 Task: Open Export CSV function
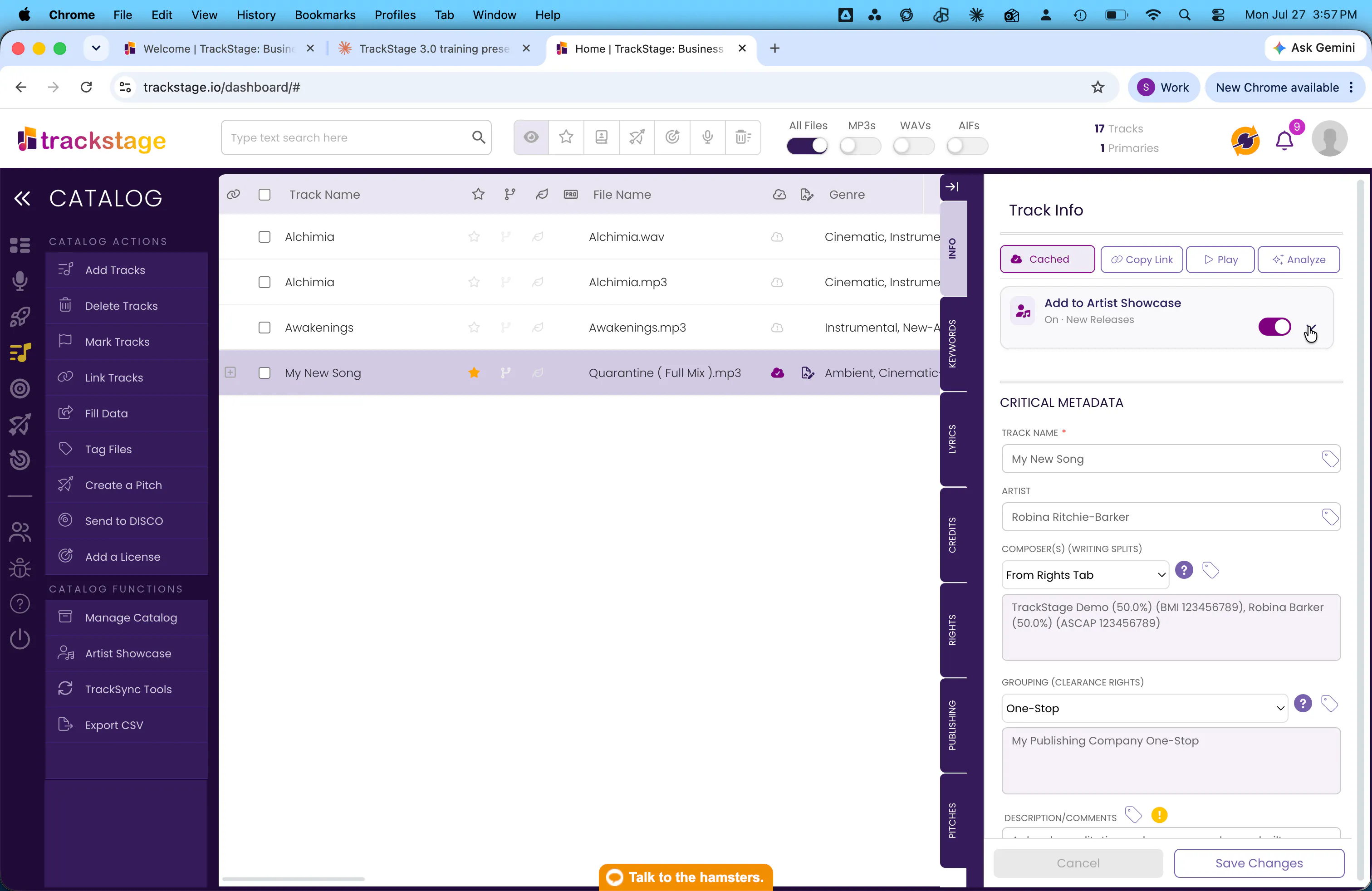point(126,725)
